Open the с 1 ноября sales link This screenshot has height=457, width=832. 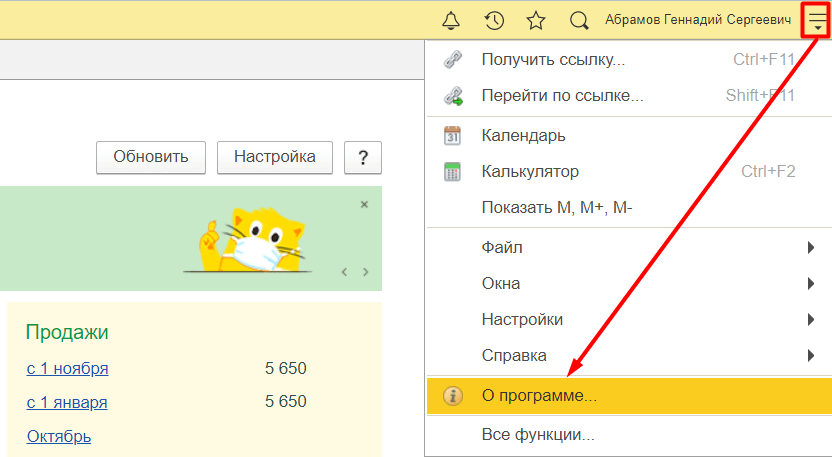tap(67, 369)
